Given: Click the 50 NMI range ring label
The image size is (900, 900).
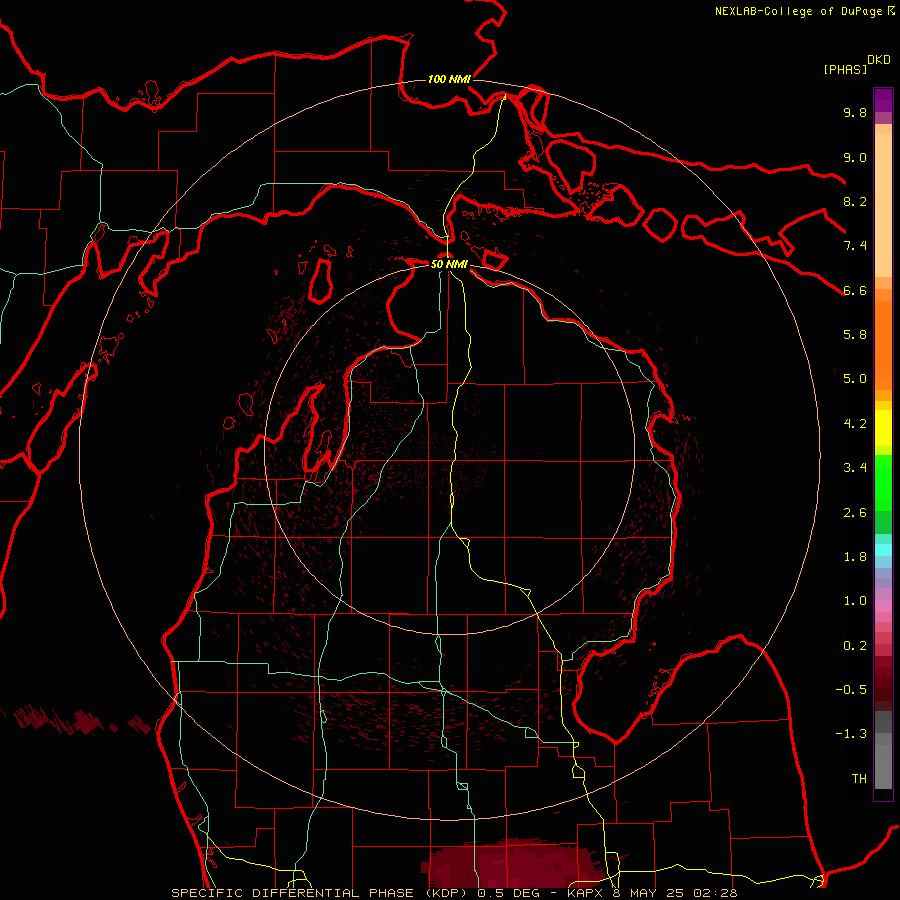Looking at the screenshot, I should coord(449,264).
